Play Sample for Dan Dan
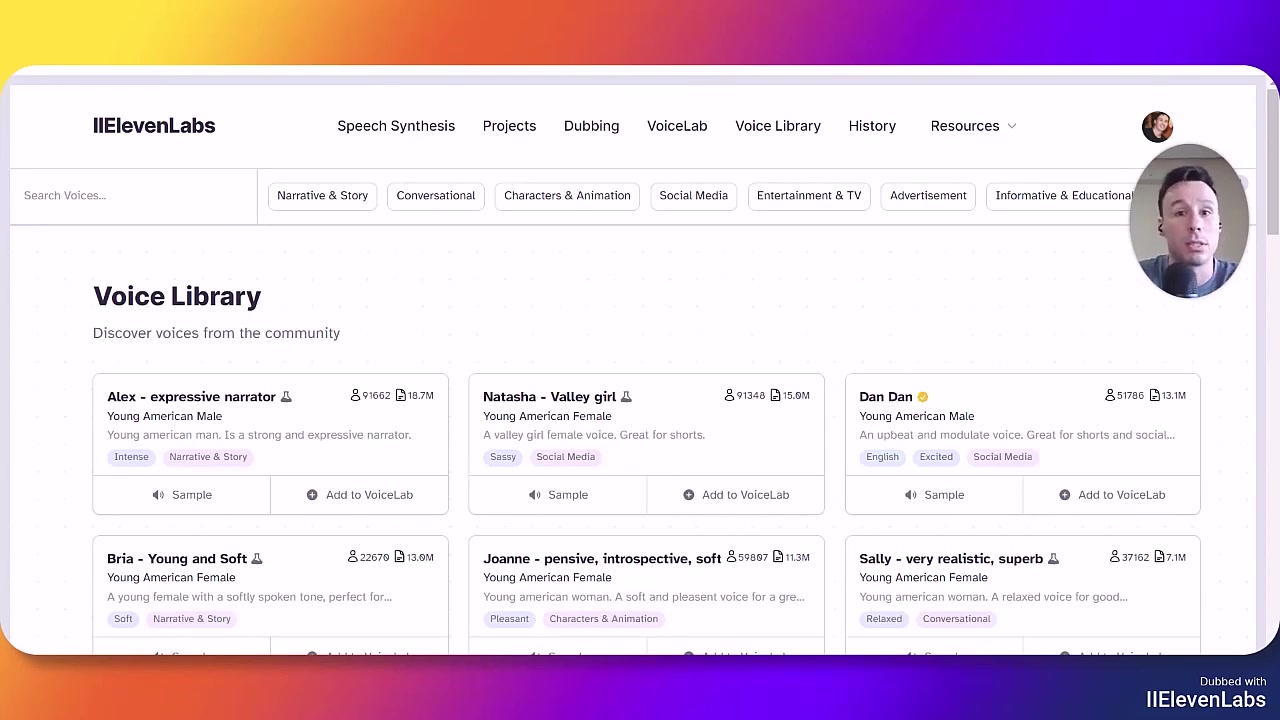 934,495
